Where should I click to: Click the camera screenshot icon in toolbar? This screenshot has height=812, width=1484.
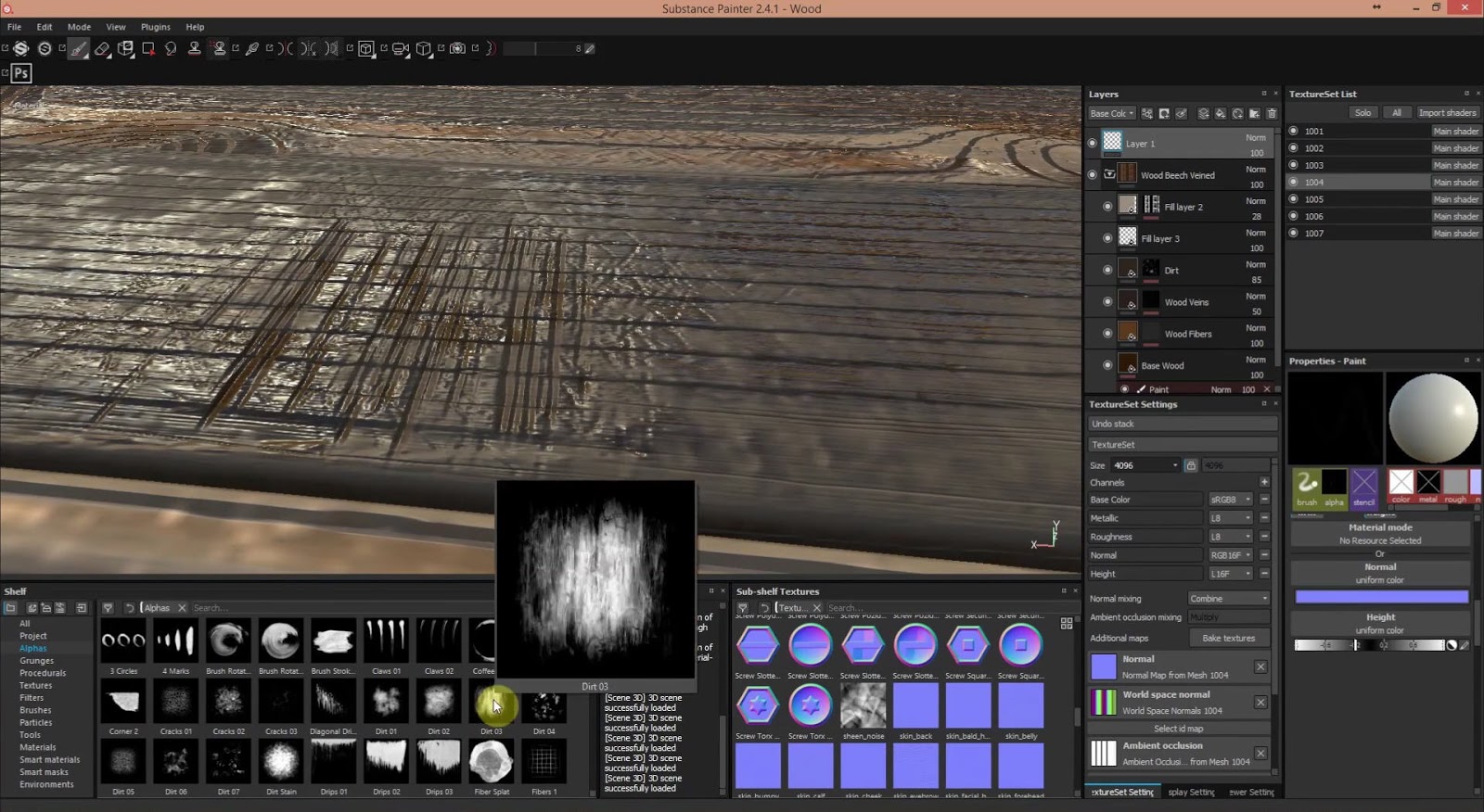457,49
